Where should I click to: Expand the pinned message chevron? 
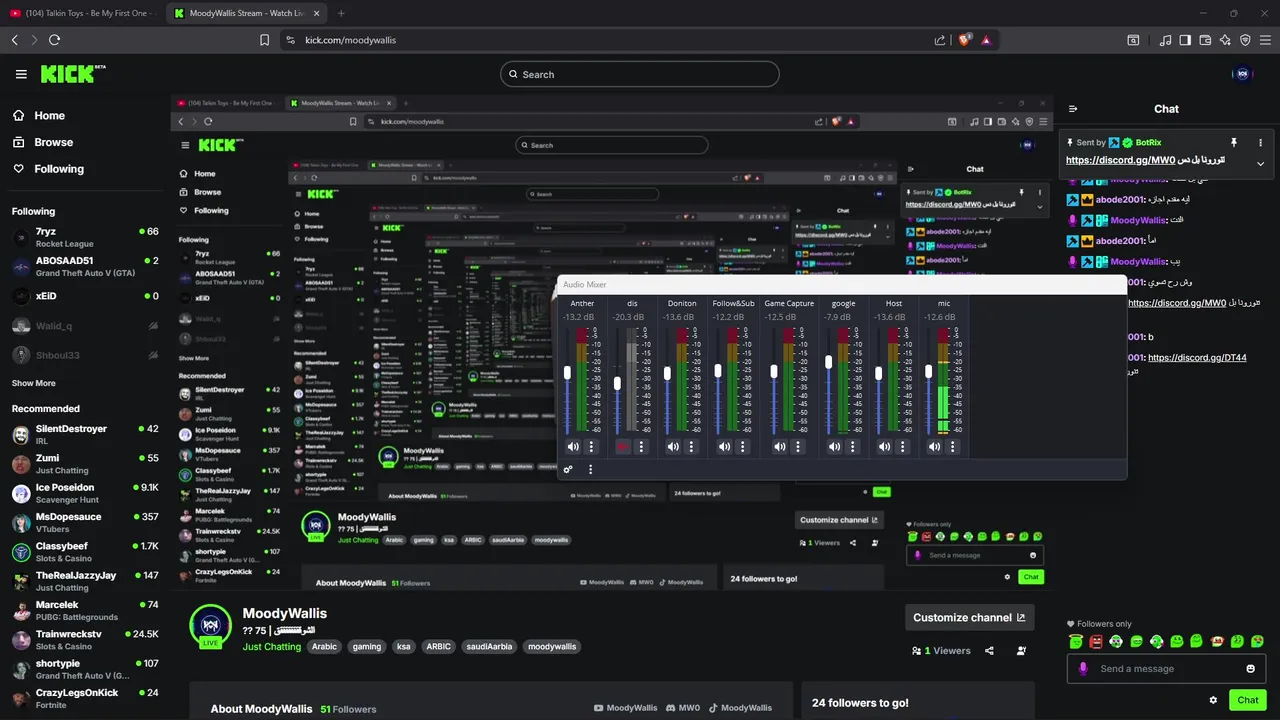[1260, 163]
